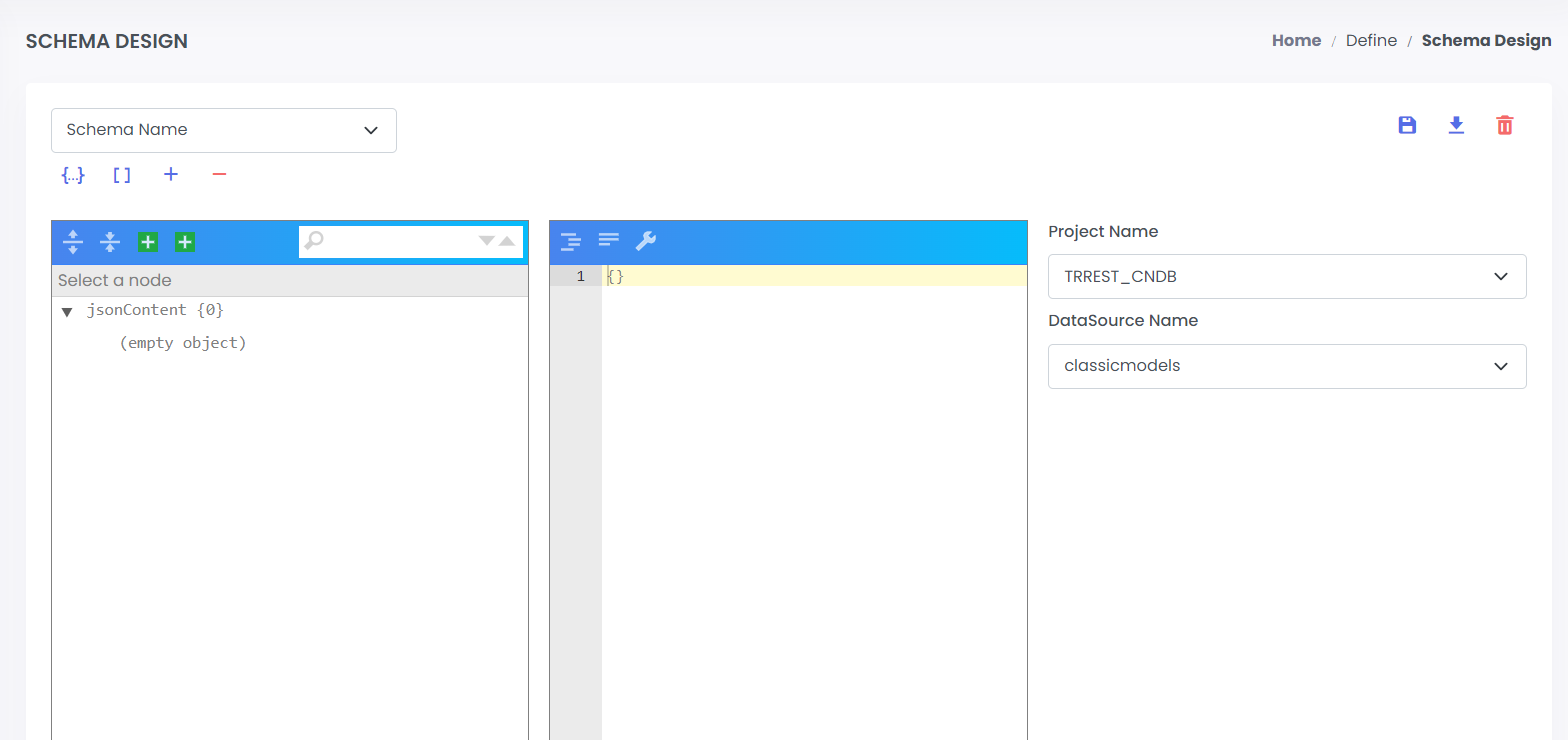Open the Project Name dropdown
The image size is (1568, 740).
pyautogui.click(x=1287, y=276)
